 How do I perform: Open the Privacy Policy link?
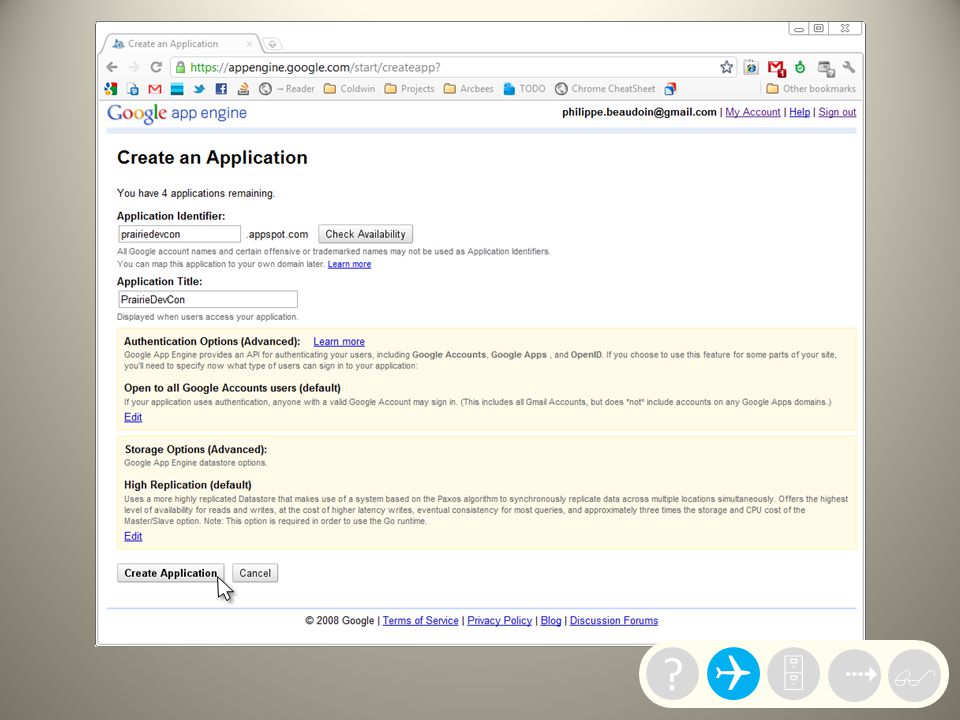tap(500, 620)
